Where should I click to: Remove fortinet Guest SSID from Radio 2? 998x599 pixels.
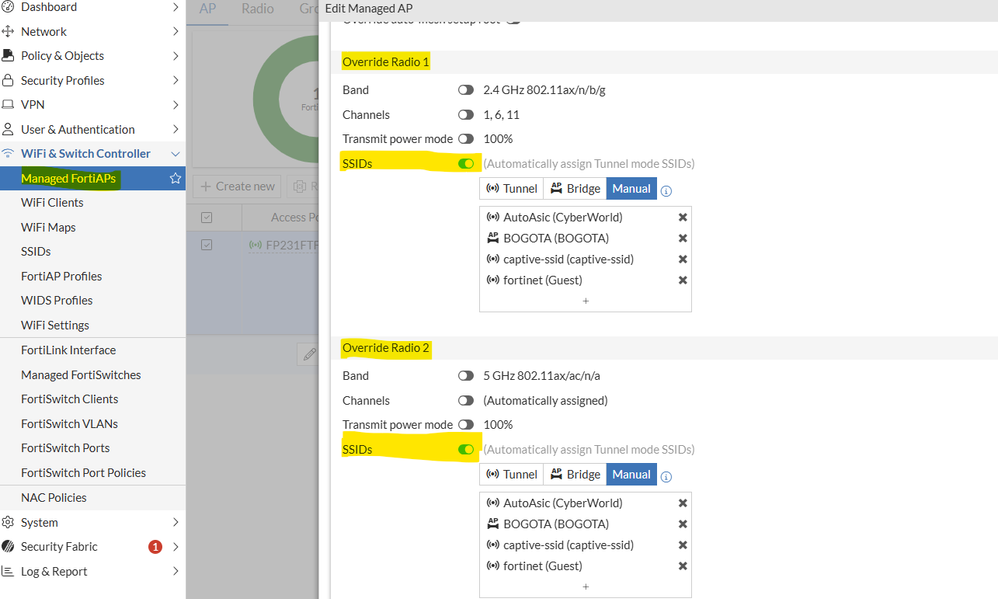coord(683,566)
